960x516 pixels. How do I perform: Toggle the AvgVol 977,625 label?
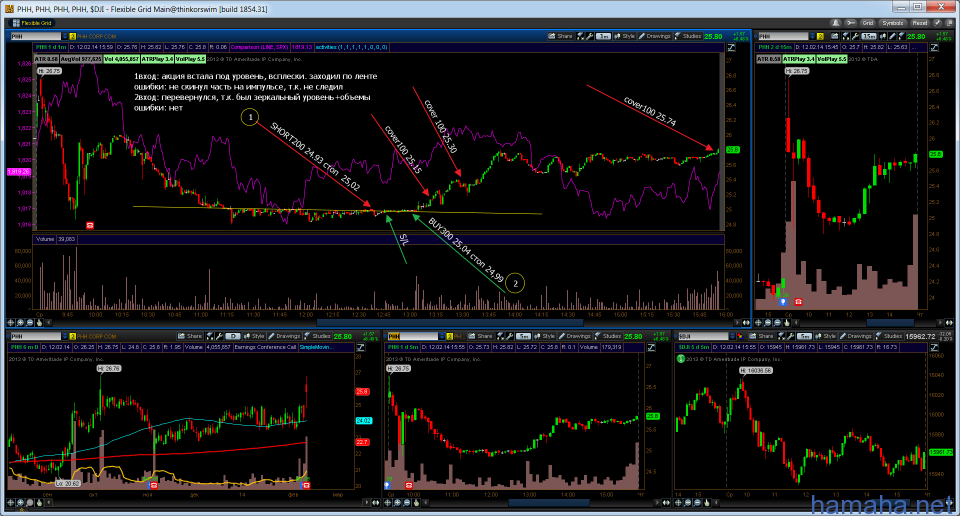pyautogui.click(x=81, y=59)
